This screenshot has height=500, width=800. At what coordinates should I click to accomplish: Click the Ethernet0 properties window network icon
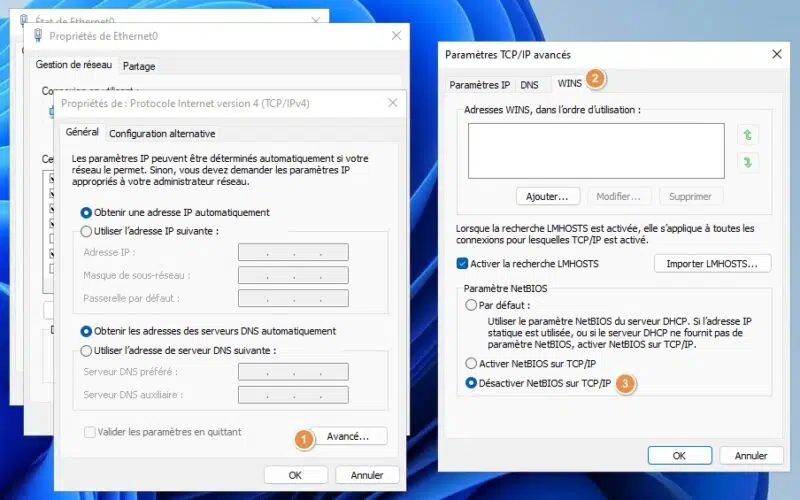click(x=38, y=36)
